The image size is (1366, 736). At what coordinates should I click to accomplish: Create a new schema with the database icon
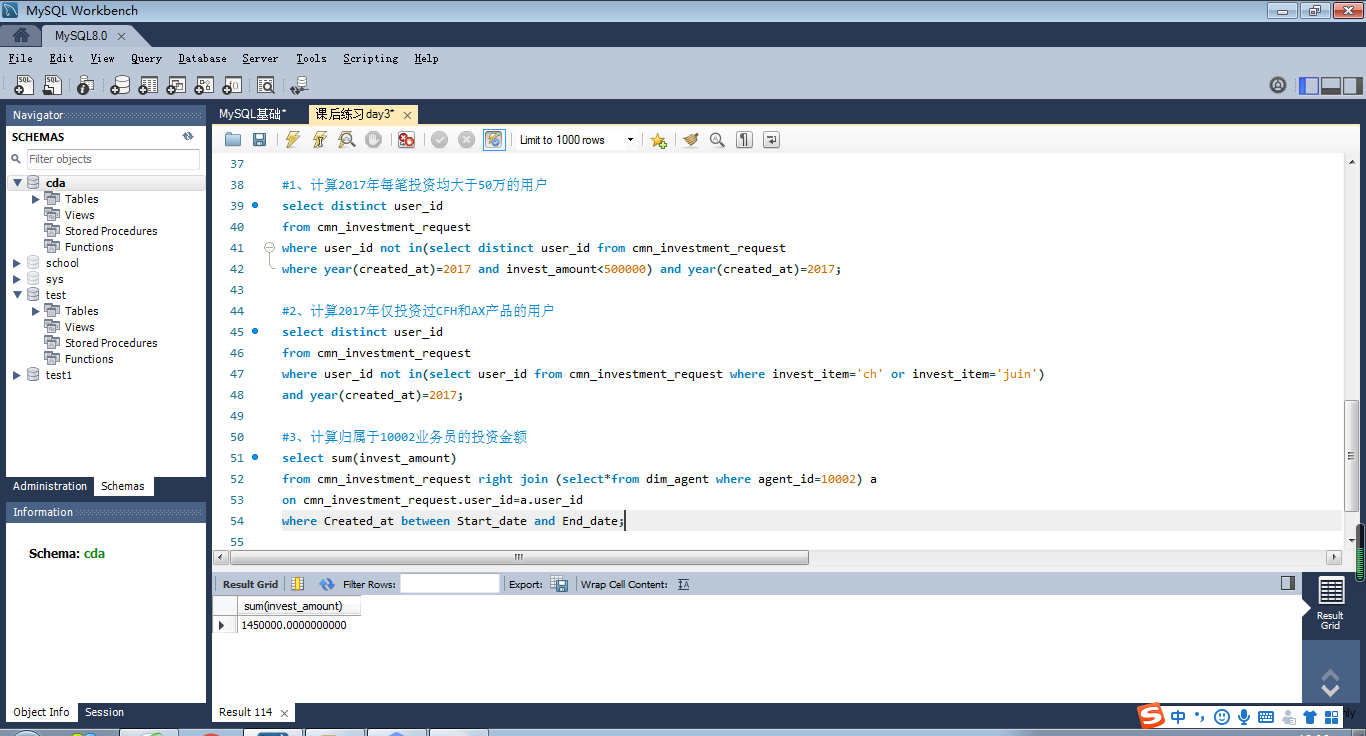pyautogui.click(x=121, y=86)
